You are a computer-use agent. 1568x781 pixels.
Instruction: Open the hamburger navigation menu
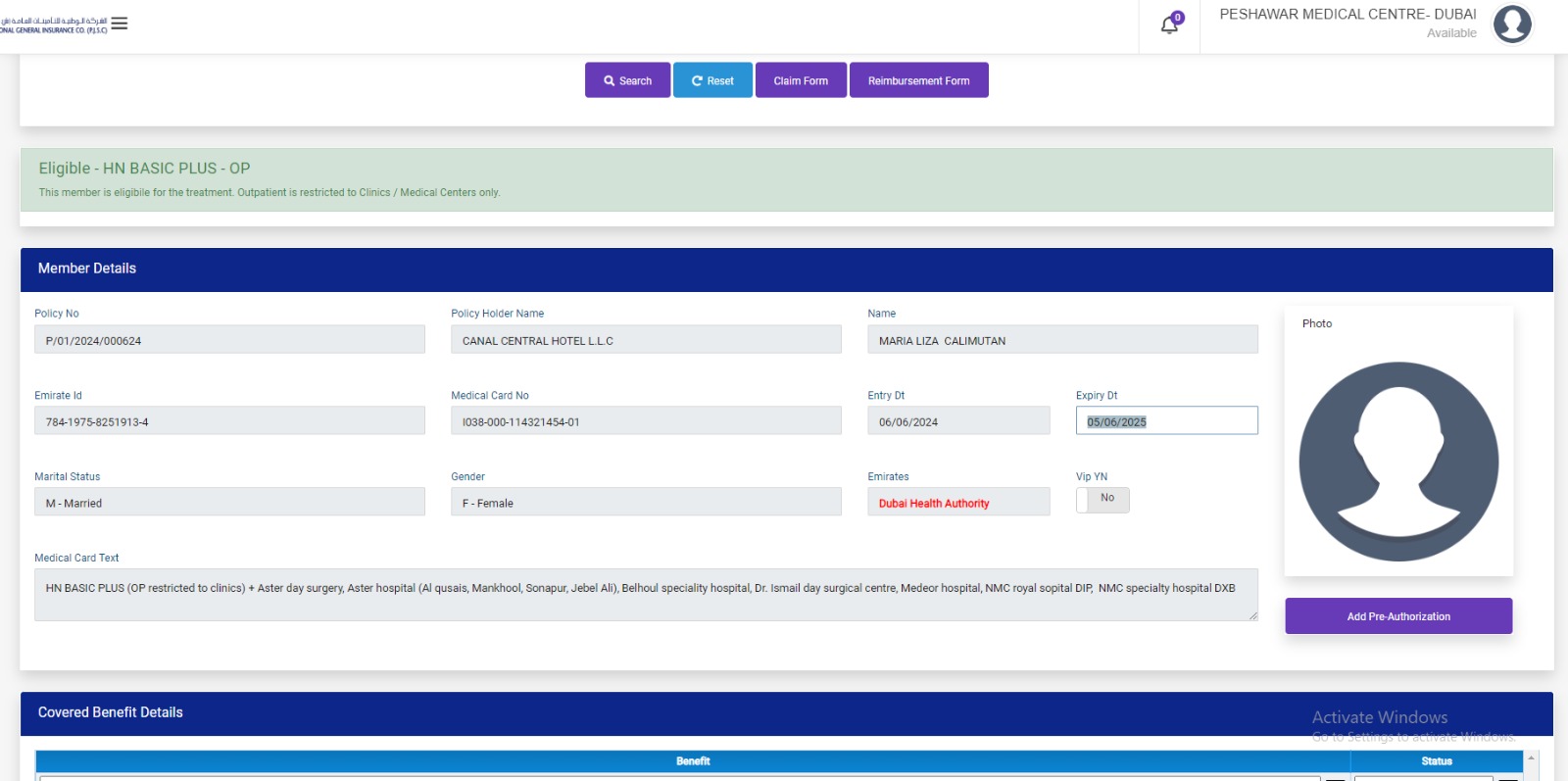coord(120,24)
